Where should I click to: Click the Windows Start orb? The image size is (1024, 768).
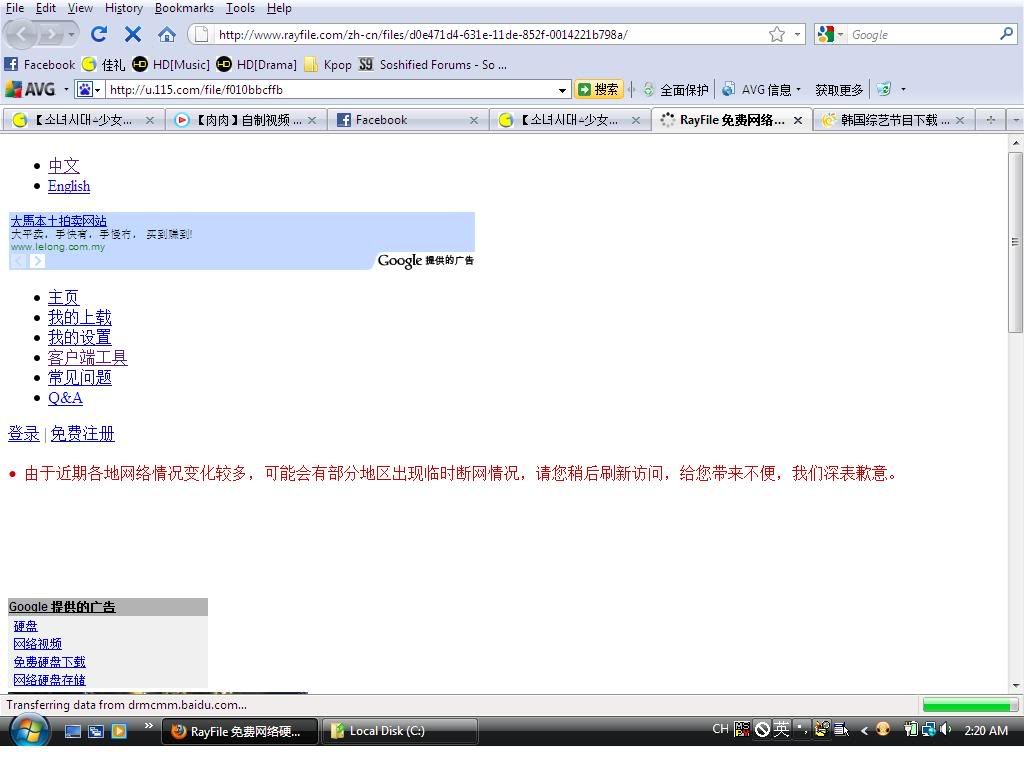pyautogui.click(x=28, y=731)
